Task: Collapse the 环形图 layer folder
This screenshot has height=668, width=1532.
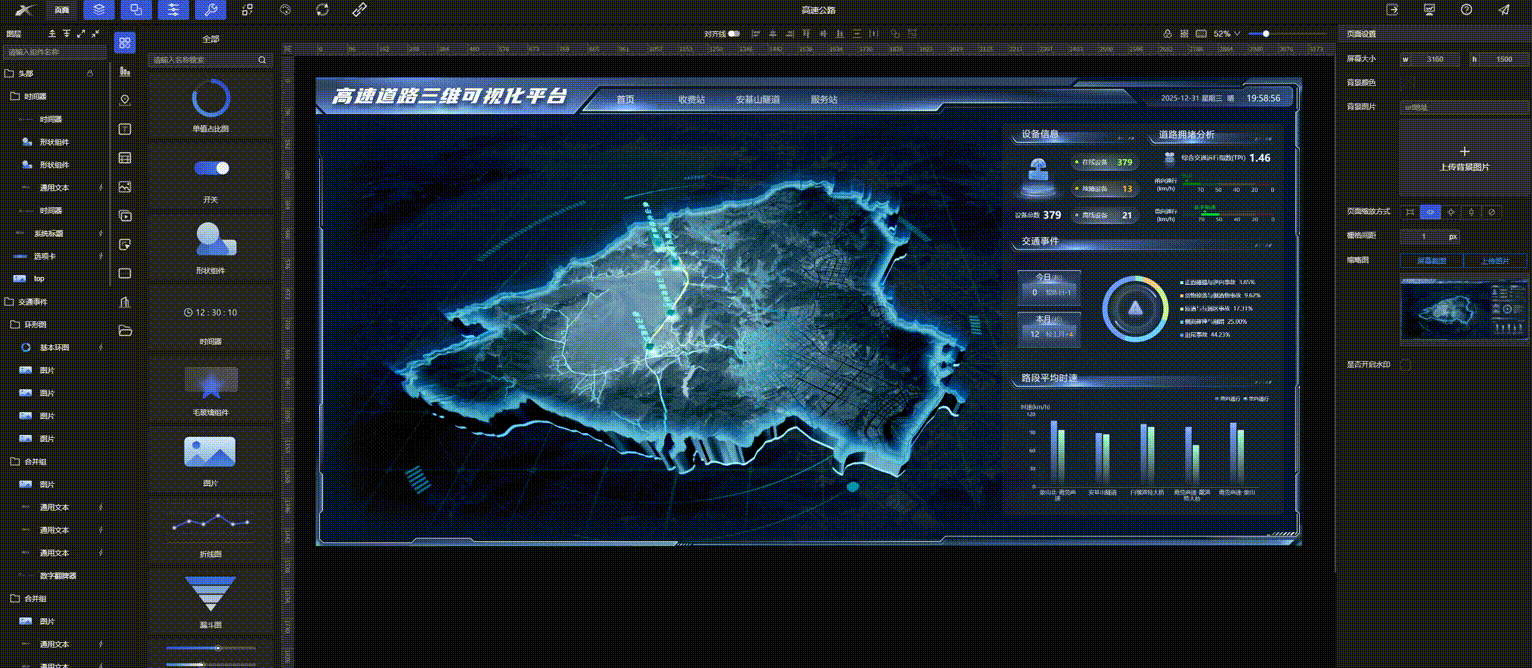Action: pyautogui.click(x=14, y=324)
